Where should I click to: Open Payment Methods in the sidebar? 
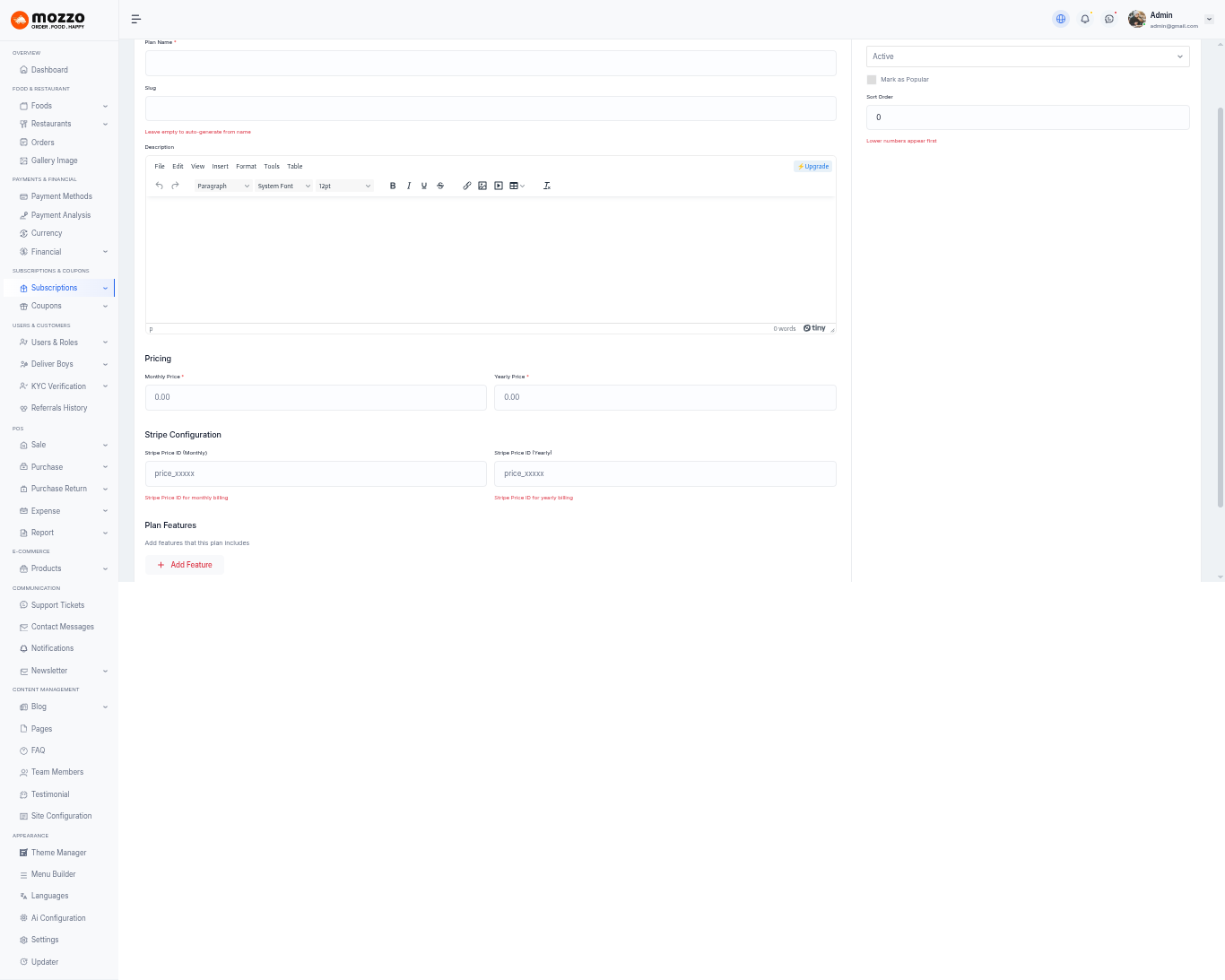[61, 196]
